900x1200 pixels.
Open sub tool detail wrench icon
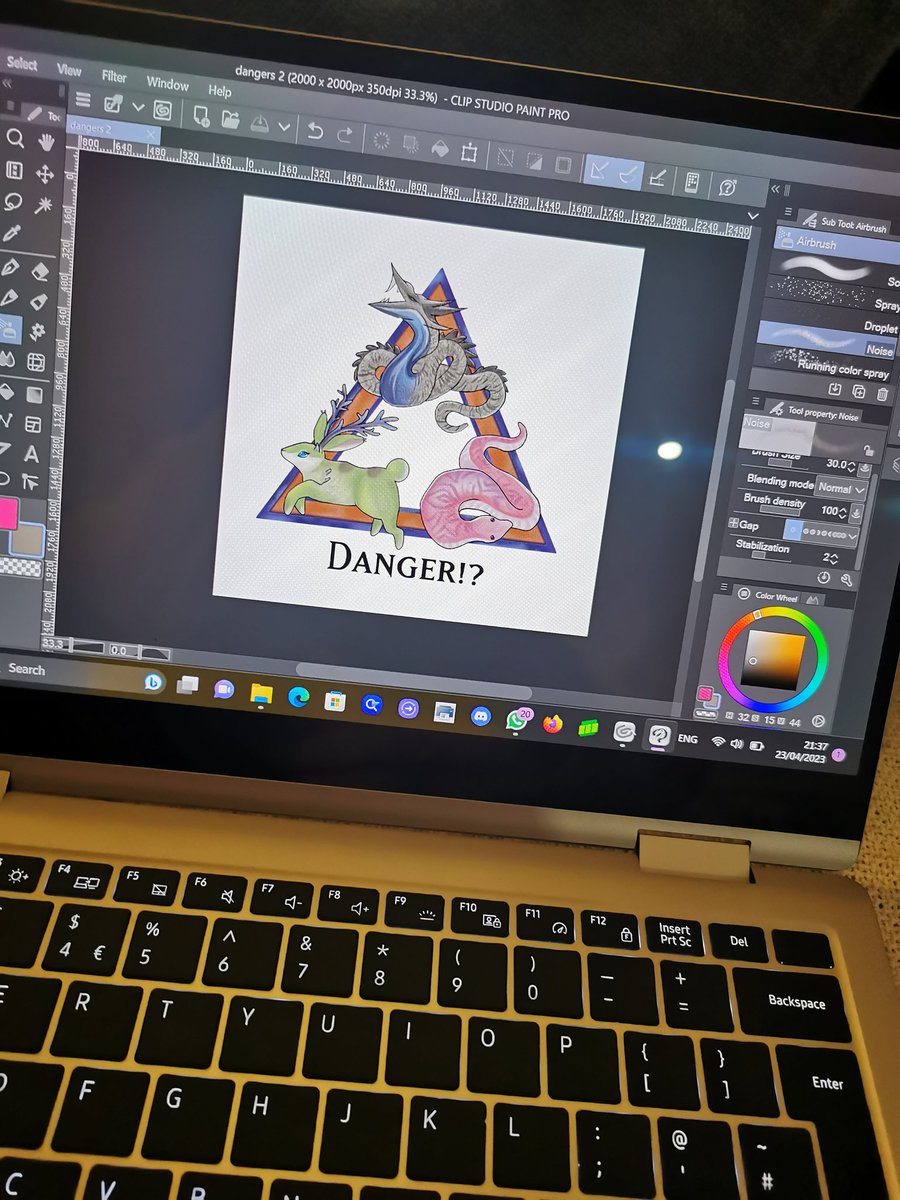[848, 579]
